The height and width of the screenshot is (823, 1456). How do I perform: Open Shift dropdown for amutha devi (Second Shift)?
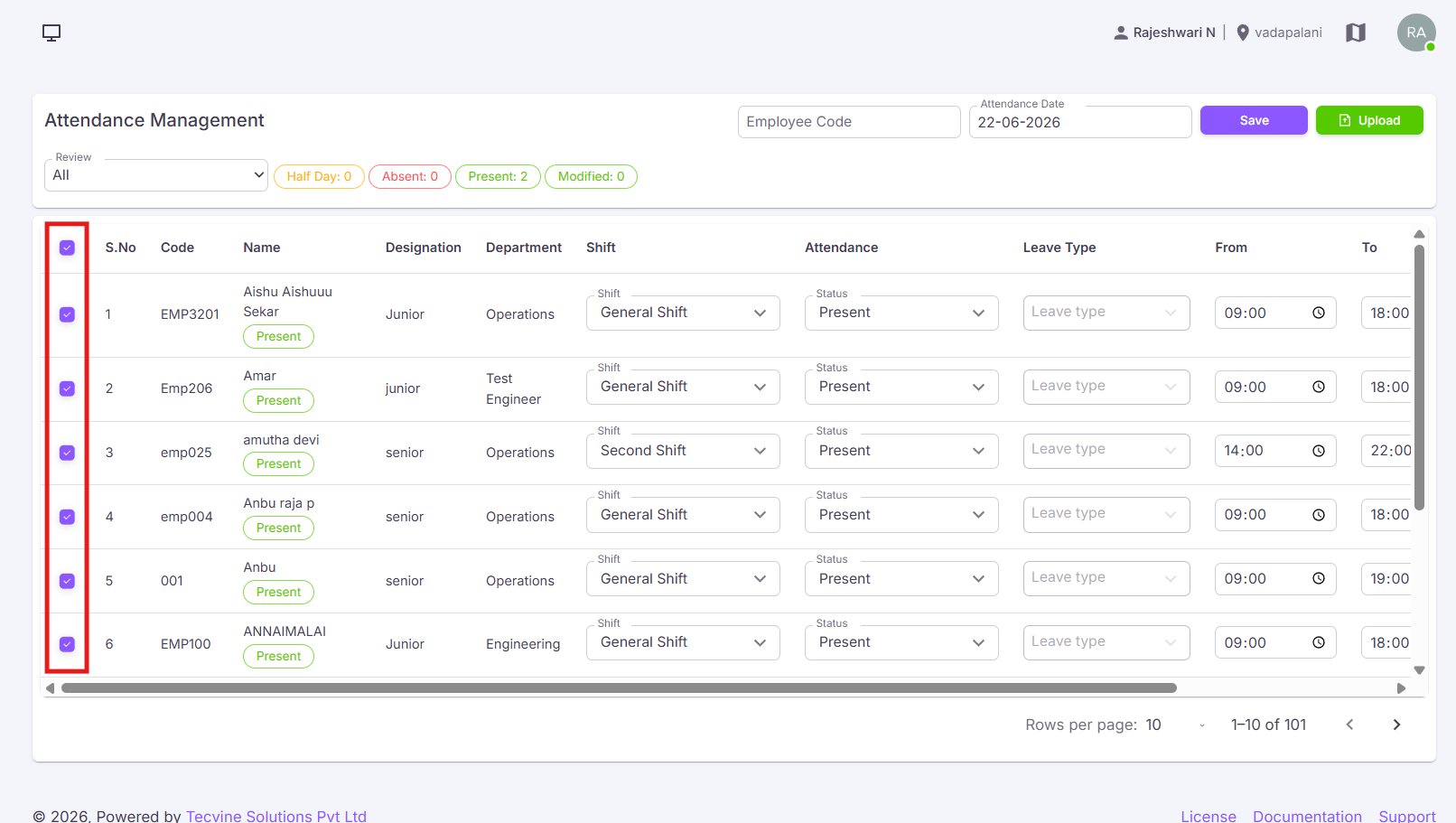coord(683,451)
